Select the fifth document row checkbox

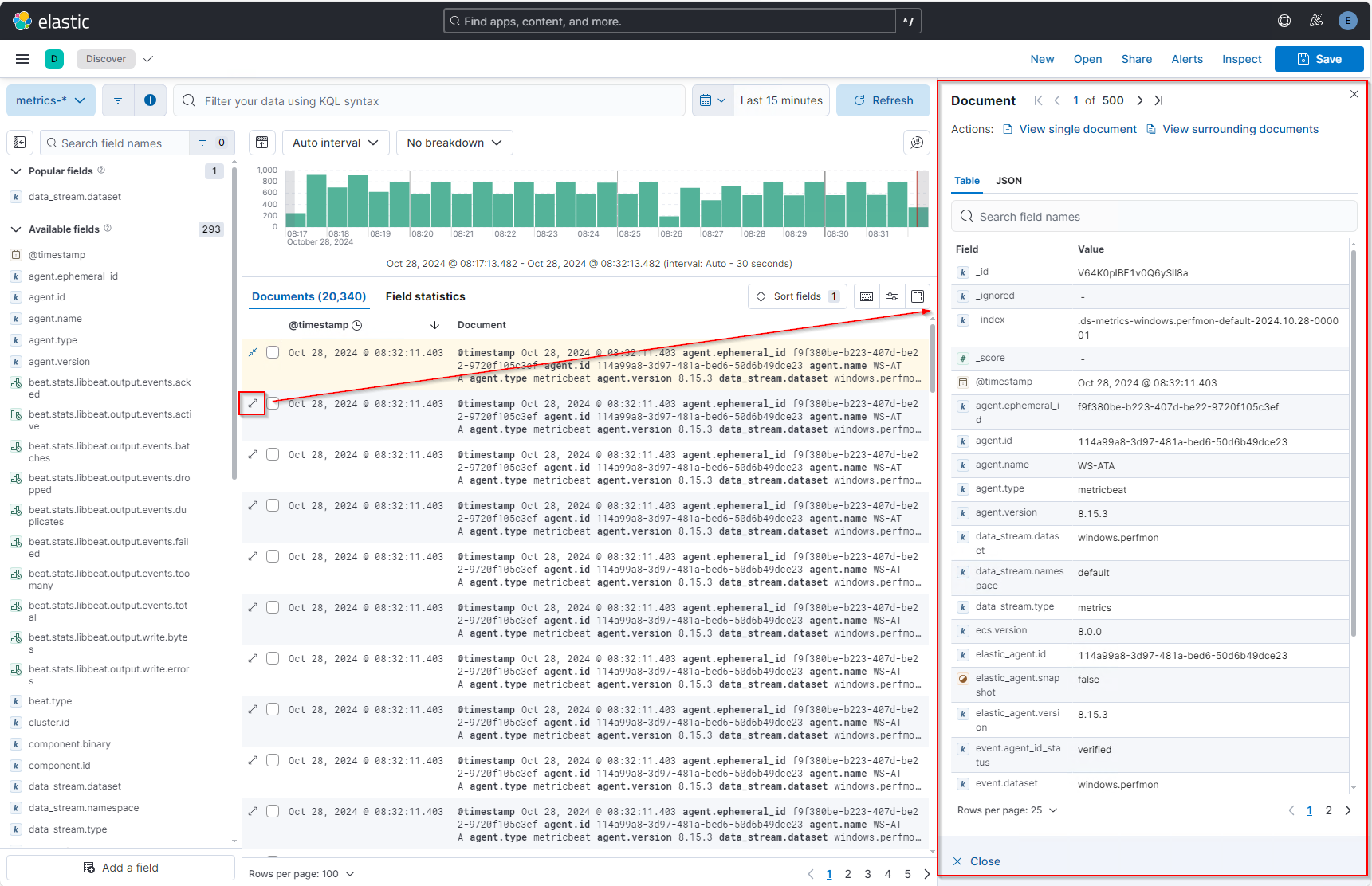coord(273,556)
